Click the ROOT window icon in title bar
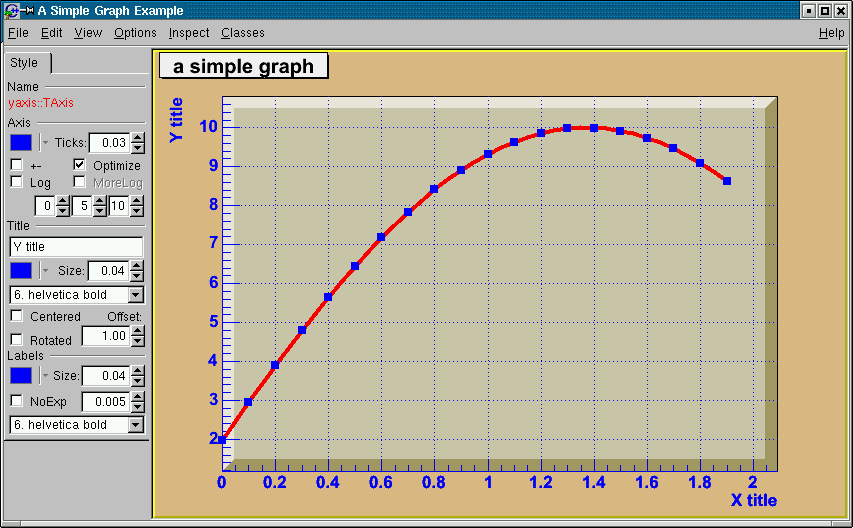 click(10, 11)
